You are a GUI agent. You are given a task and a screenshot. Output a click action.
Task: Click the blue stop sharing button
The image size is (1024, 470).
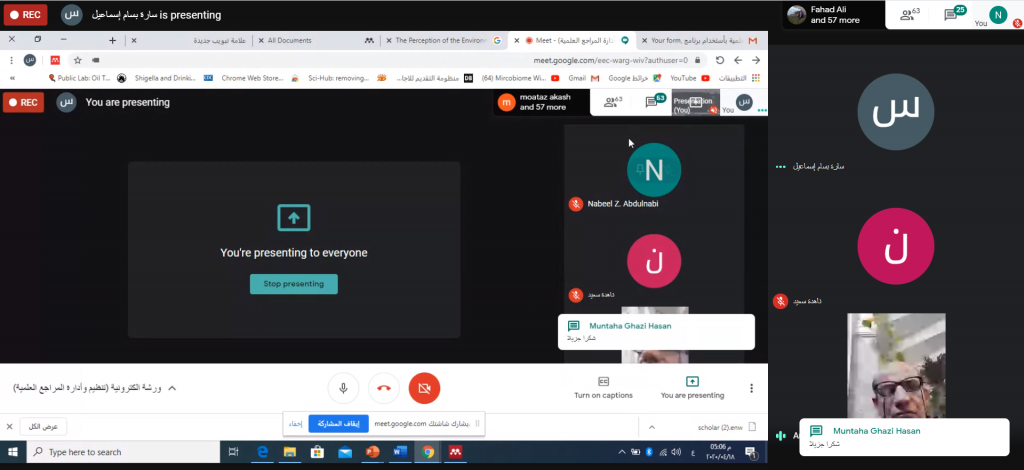point(338,424)
